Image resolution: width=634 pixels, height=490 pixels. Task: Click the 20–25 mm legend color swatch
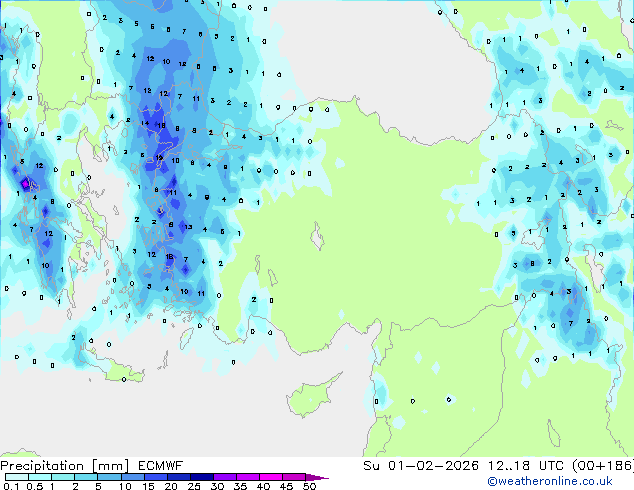178,477
